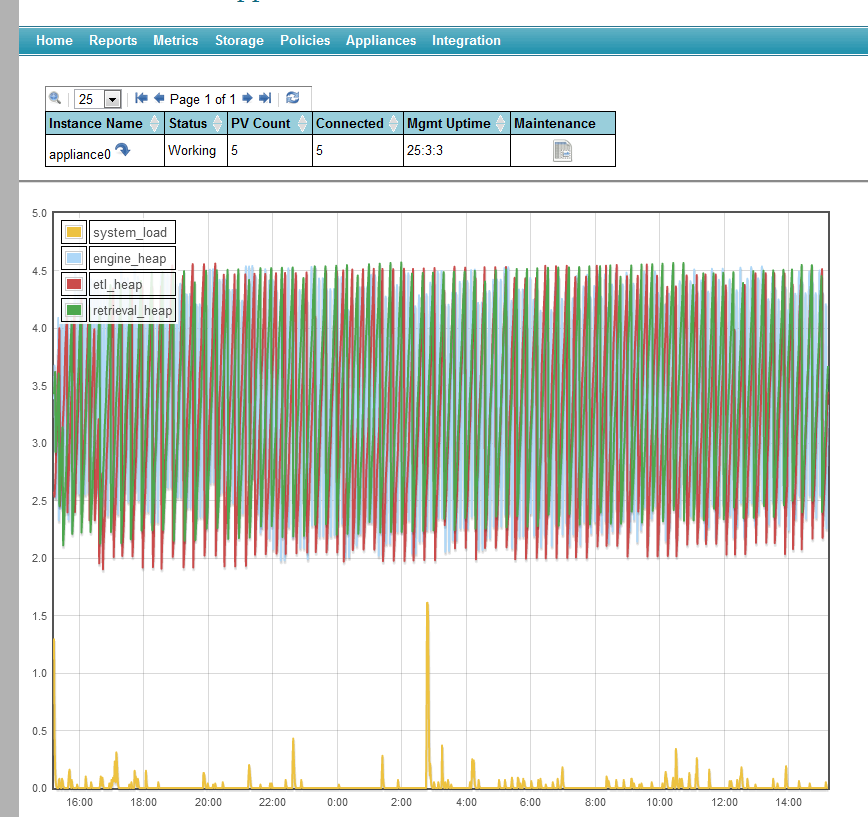Open the page size dropdown showing 25
Viewport: 868px width, 817px height.
click(x=110, y=98)
